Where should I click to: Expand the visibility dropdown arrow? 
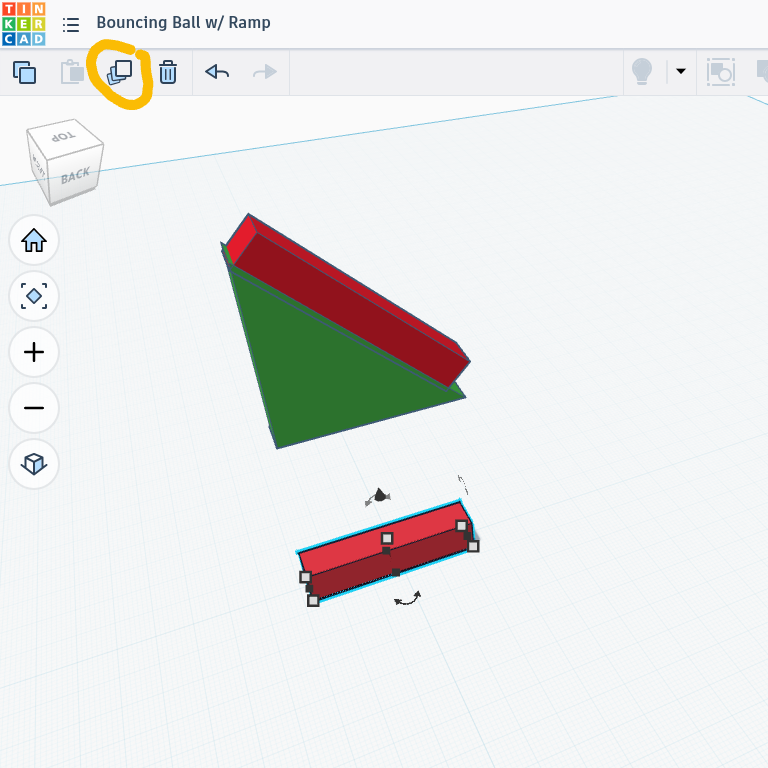[681, 72]
